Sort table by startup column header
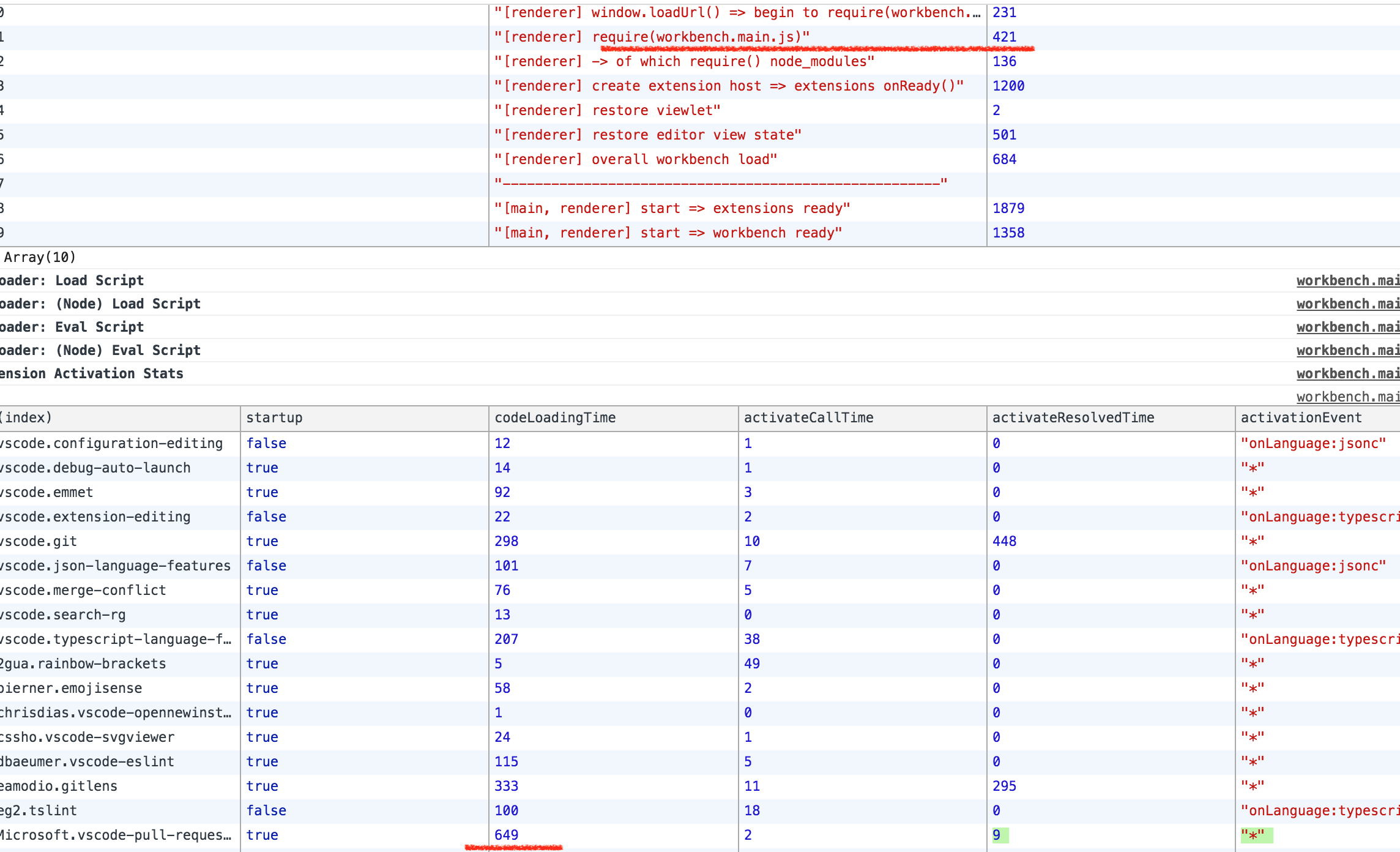Screen dimensions: 1400x852 274,418
